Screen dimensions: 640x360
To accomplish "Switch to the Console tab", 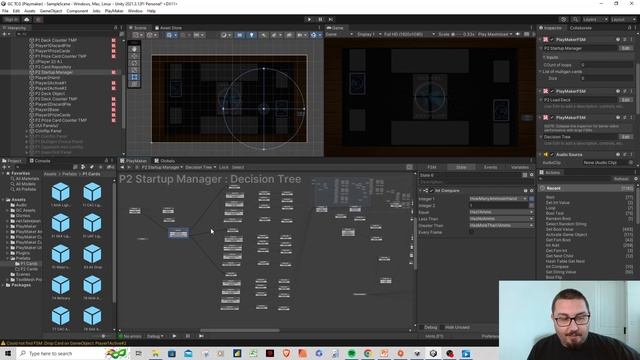I will (40, 161).
